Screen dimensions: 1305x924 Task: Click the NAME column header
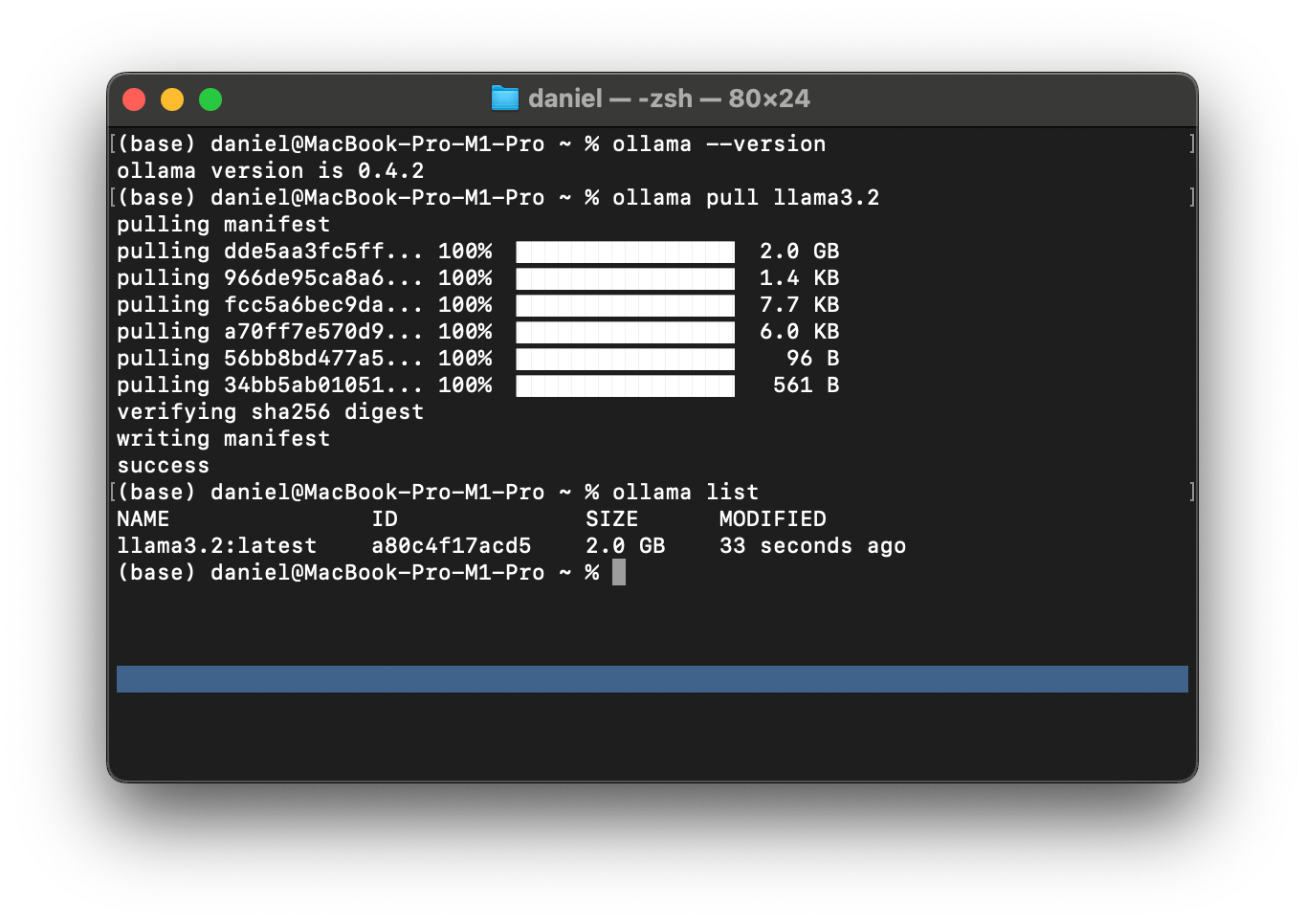[x=143, y=519]
